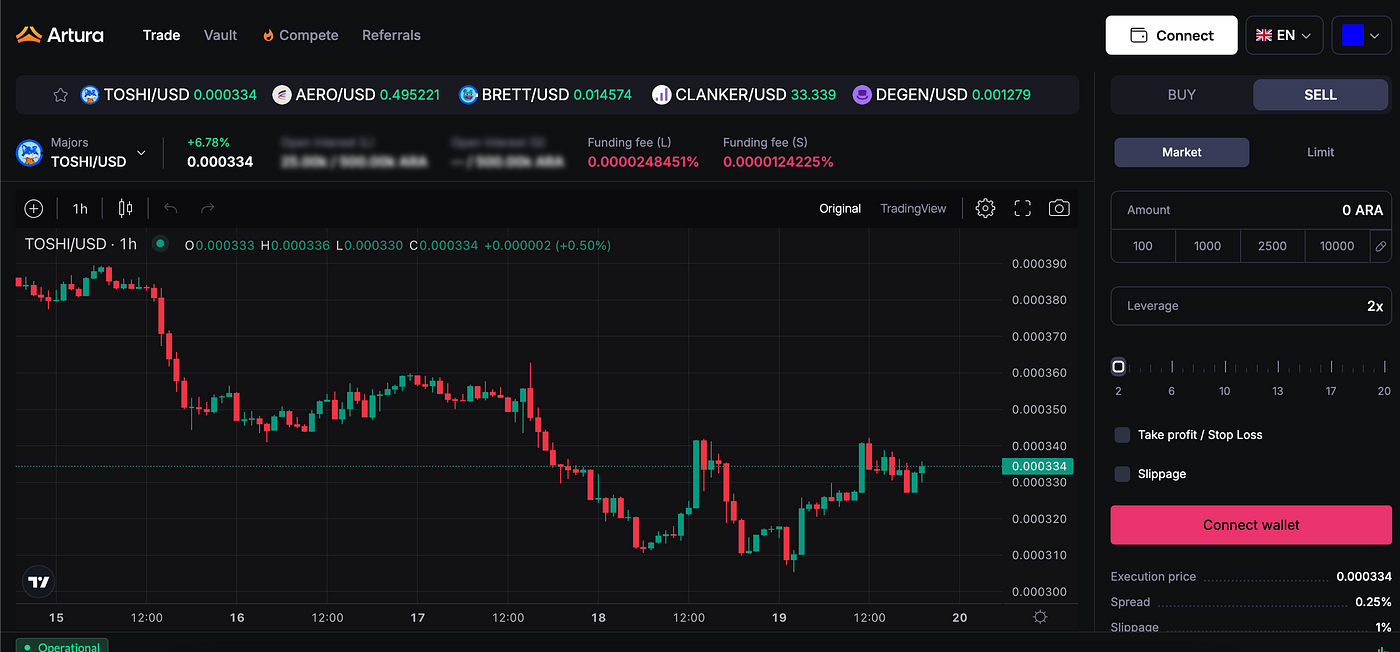Open the blue color theme dropdown
Viewport: 1400px width, 652px height.
click(x=1361, y=35)
